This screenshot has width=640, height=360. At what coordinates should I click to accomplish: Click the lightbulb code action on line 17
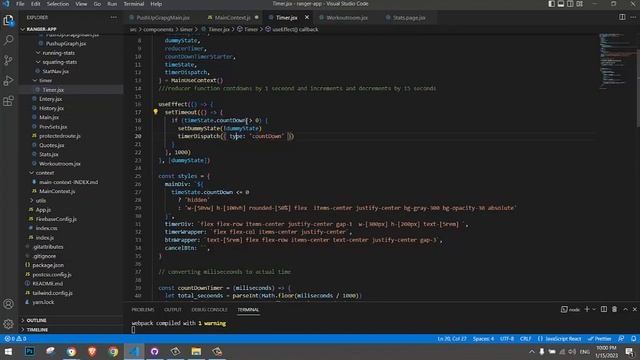[x=156, y=111]
